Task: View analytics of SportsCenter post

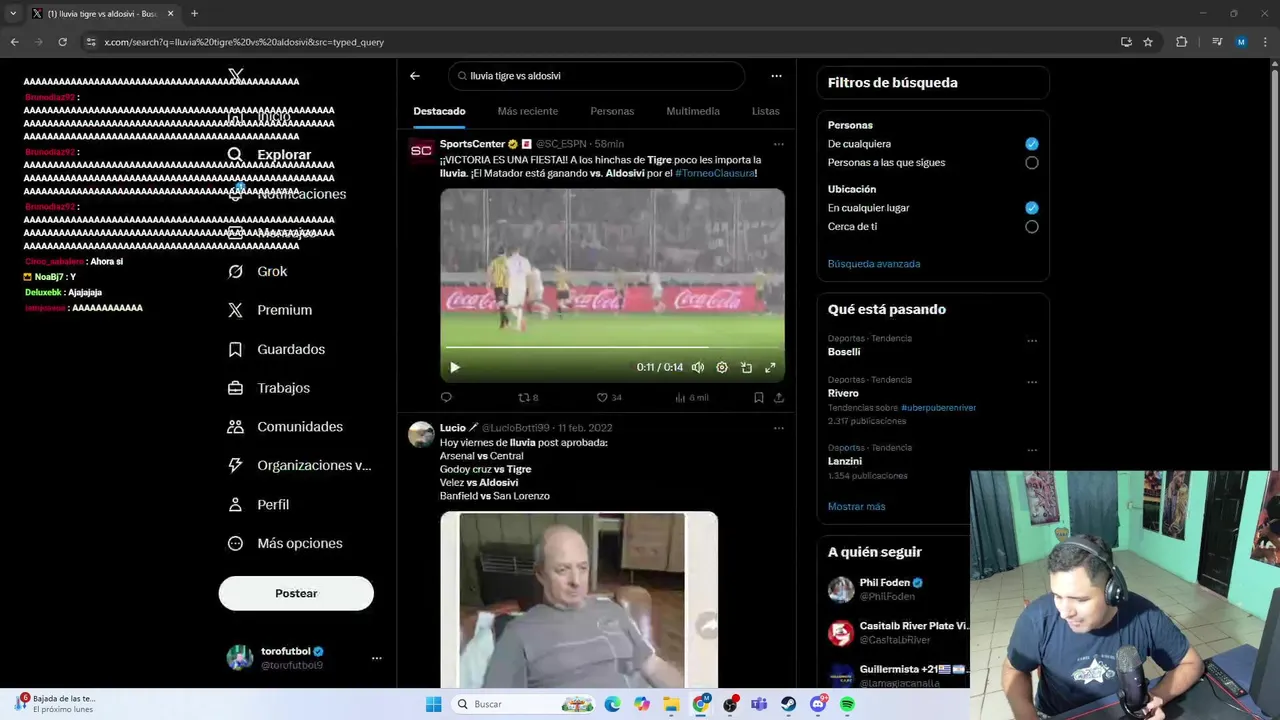Action: (x=691, y=397)
